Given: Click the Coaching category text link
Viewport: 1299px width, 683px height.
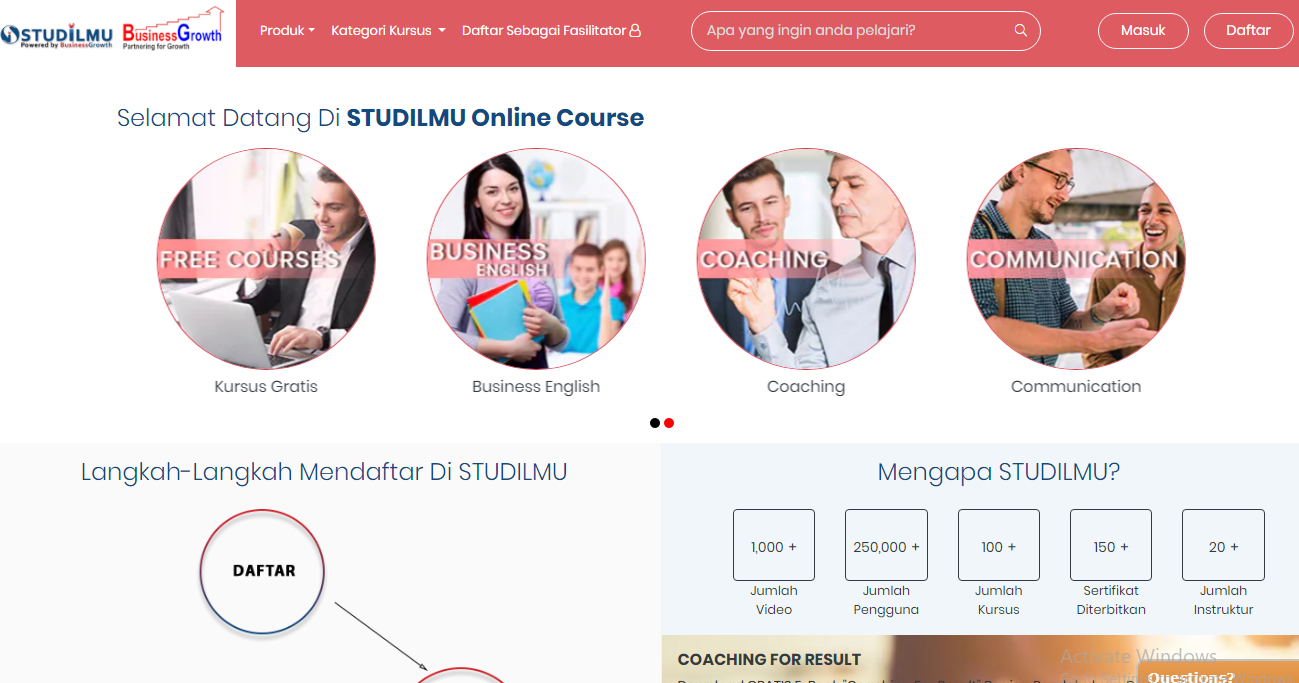Looking at the screenshot, I should click(806, 386).
